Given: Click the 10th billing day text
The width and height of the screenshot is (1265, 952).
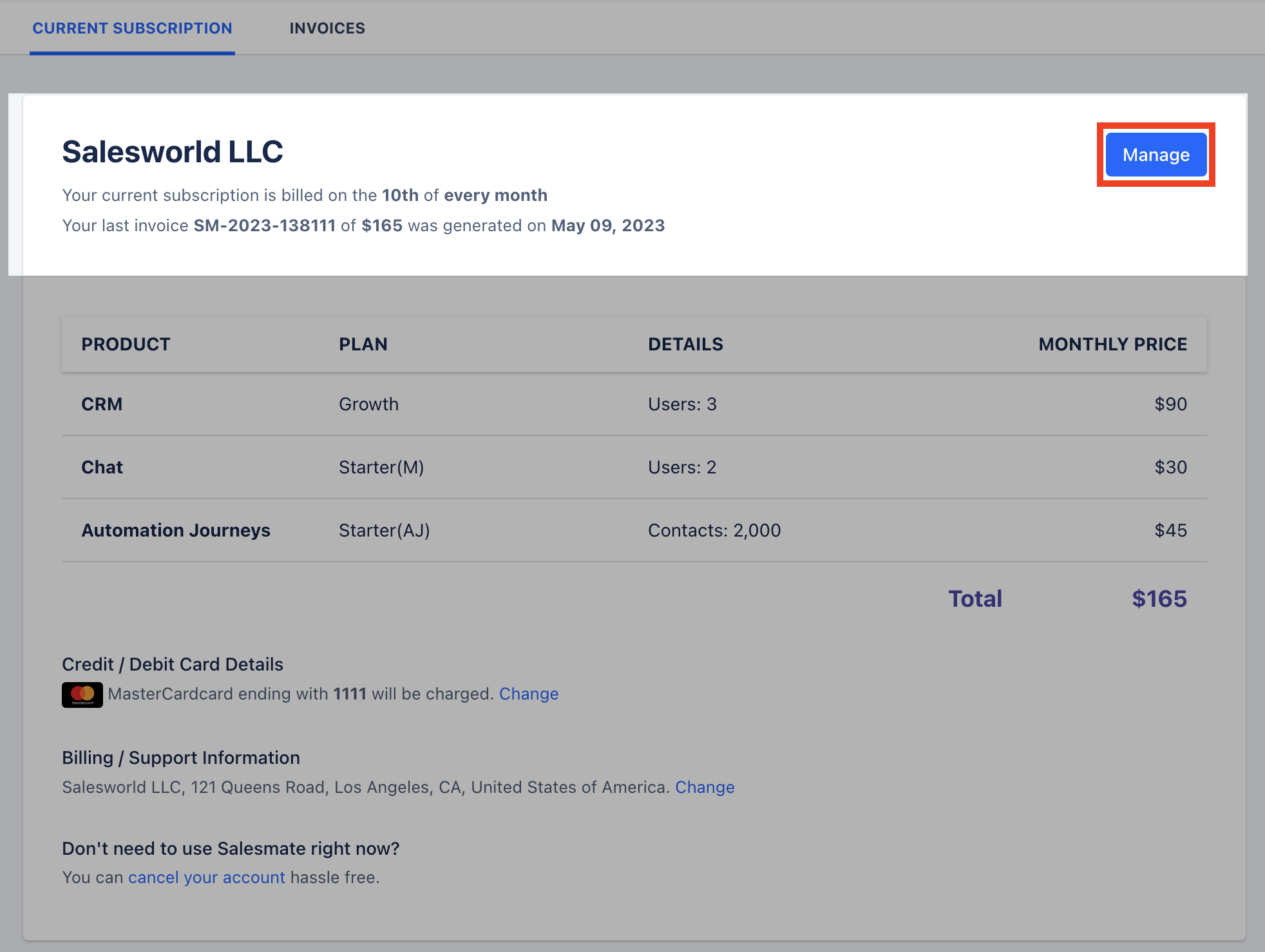Looking at the screenshot, I should tap(400, 195).
